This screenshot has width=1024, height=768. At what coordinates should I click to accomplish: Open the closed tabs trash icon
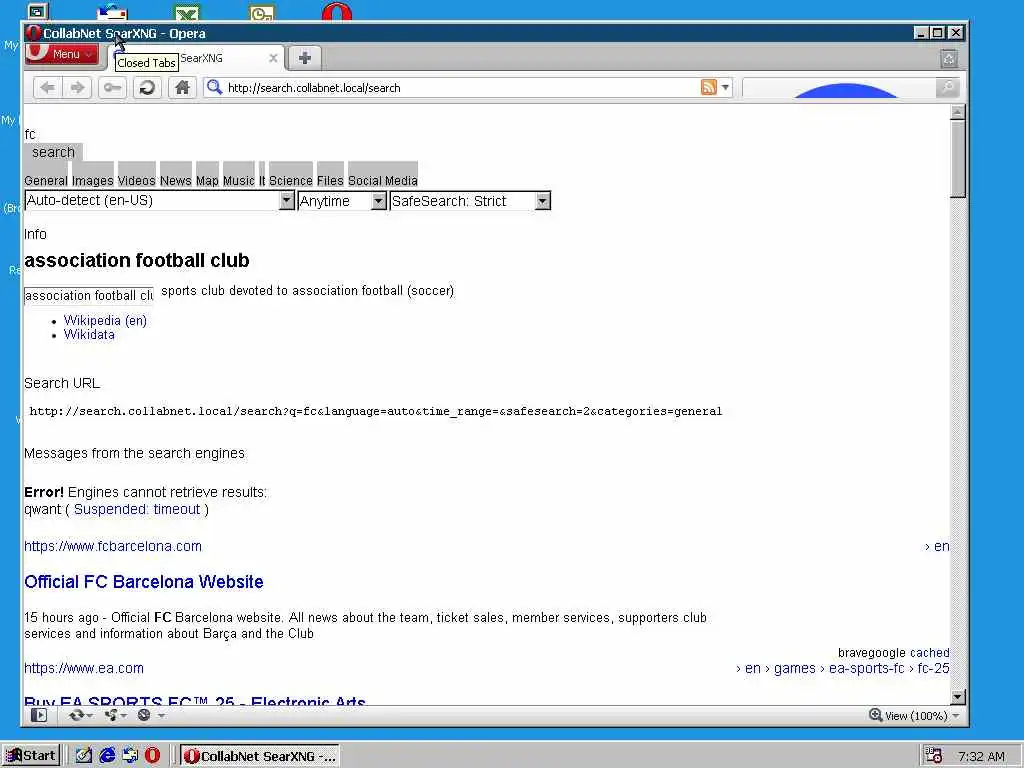949,59
